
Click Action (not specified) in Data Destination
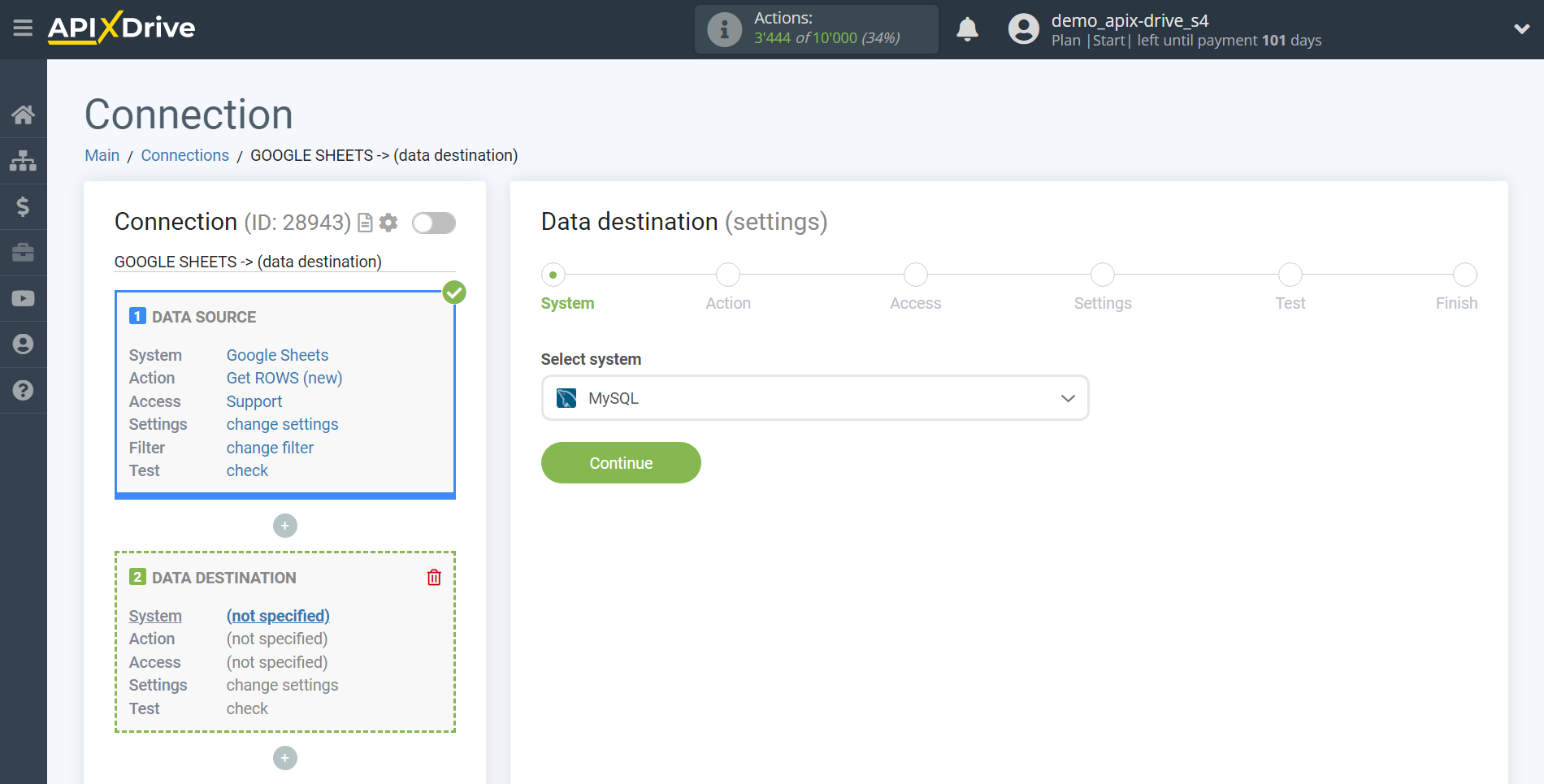tap(277, 639)
